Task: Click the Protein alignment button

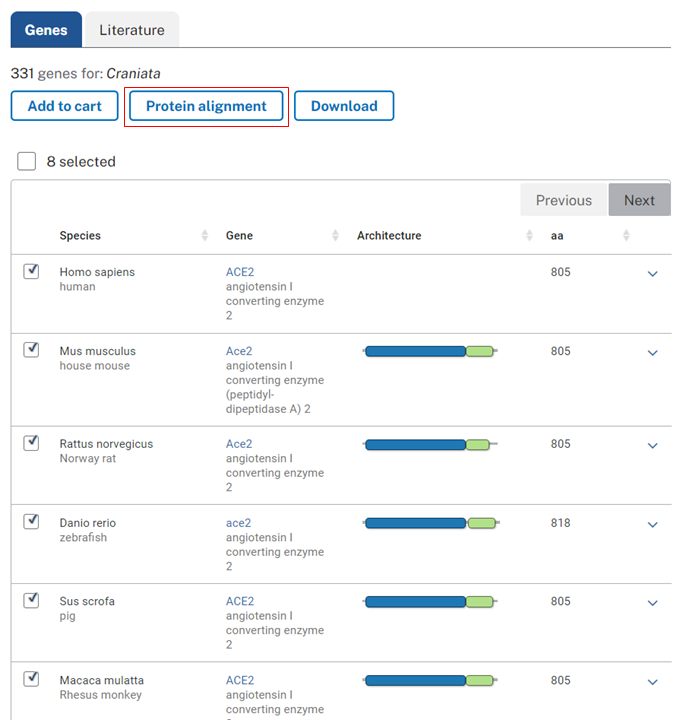Action: click(x=206, y=106)
